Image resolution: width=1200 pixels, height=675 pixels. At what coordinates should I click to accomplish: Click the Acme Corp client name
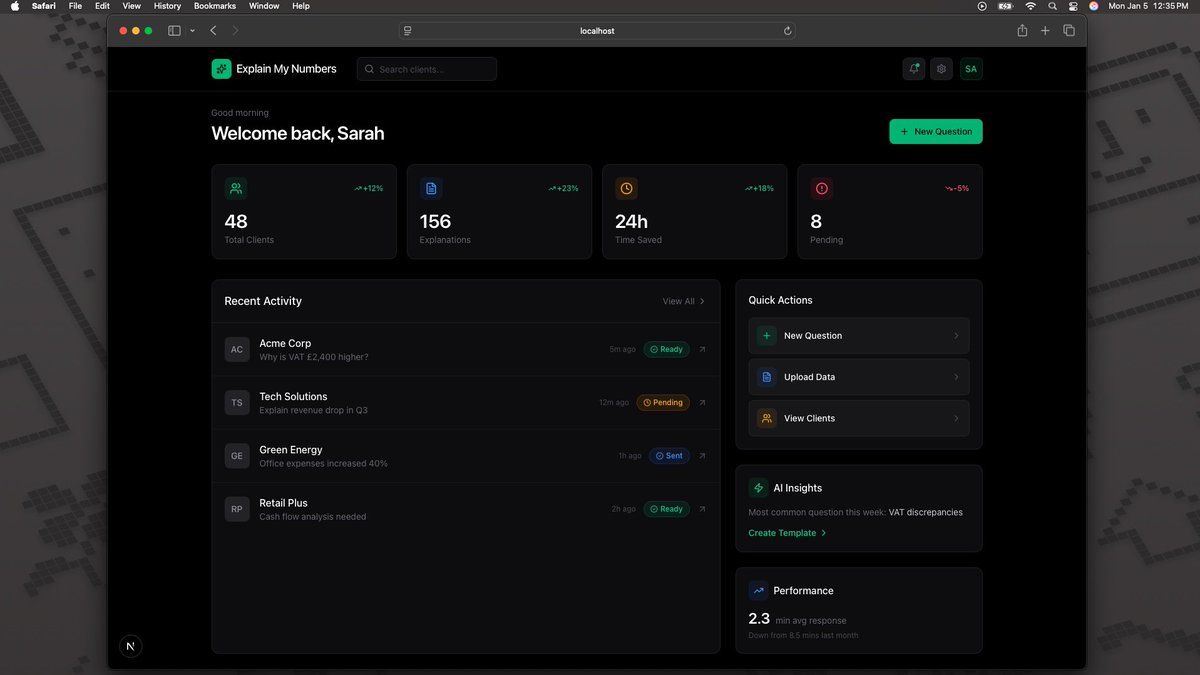point(285,343)
